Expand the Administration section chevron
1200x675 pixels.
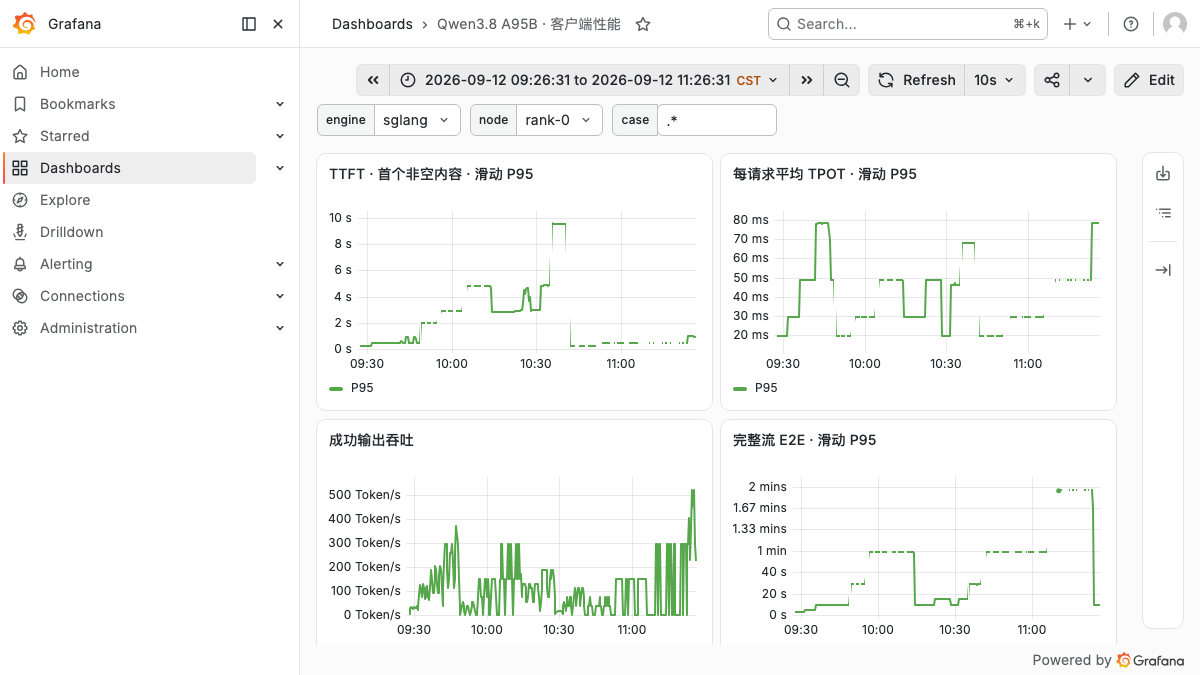coord(280,328)
